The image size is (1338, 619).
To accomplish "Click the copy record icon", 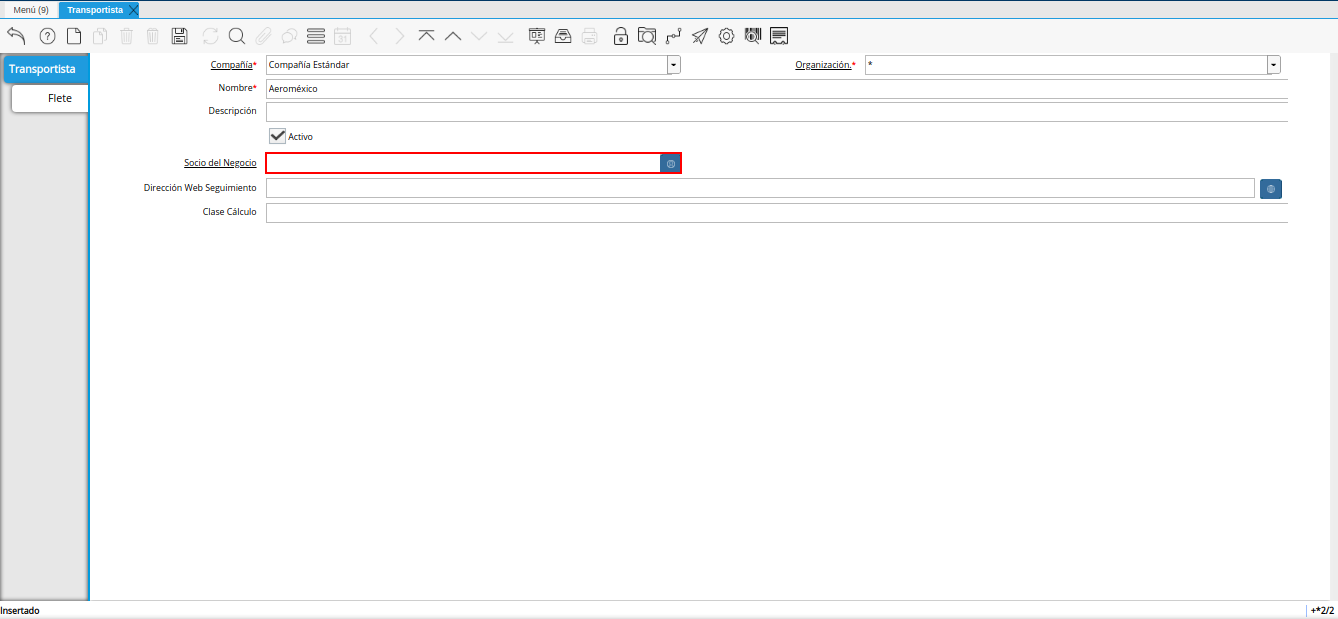I will pos(100,36).
